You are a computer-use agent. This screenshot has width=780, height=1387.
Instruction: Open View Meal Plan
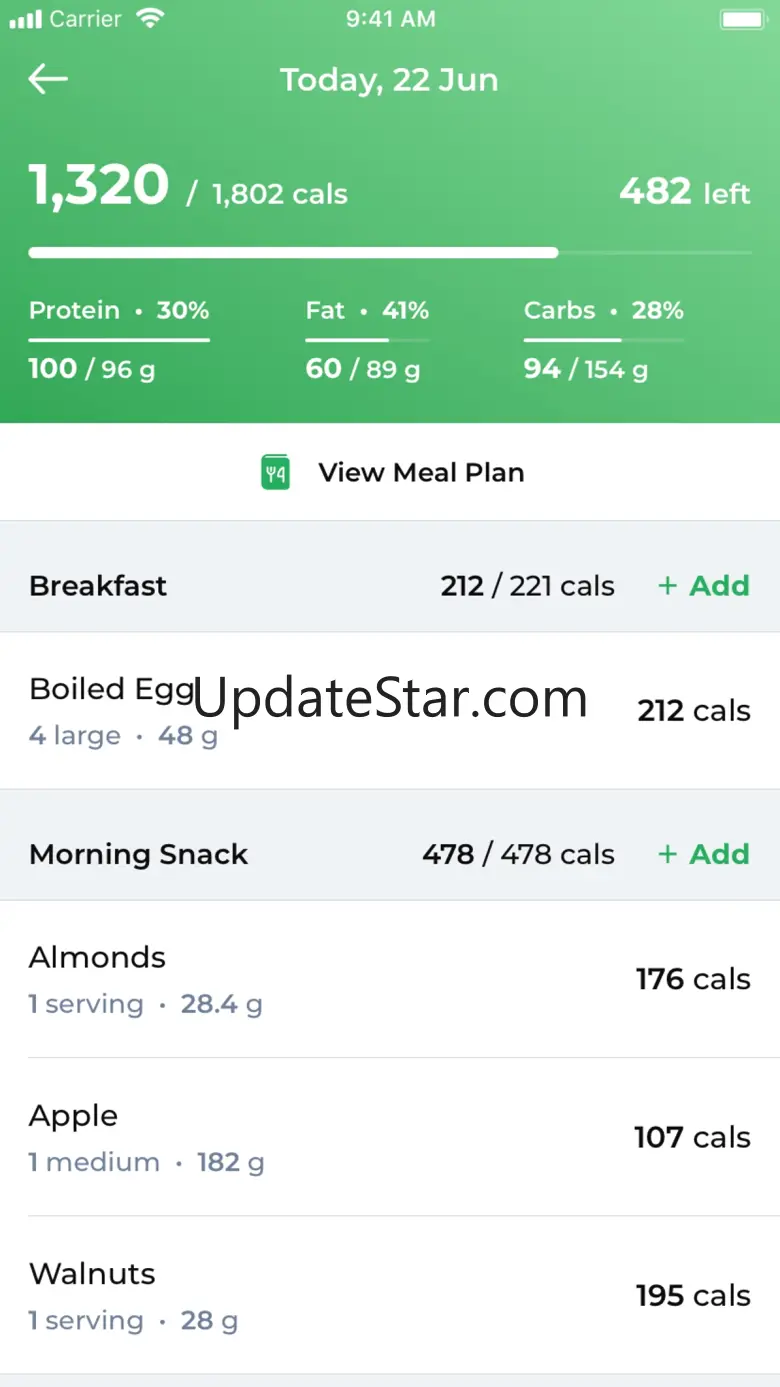pyautogui.click(x=420, y=472)
